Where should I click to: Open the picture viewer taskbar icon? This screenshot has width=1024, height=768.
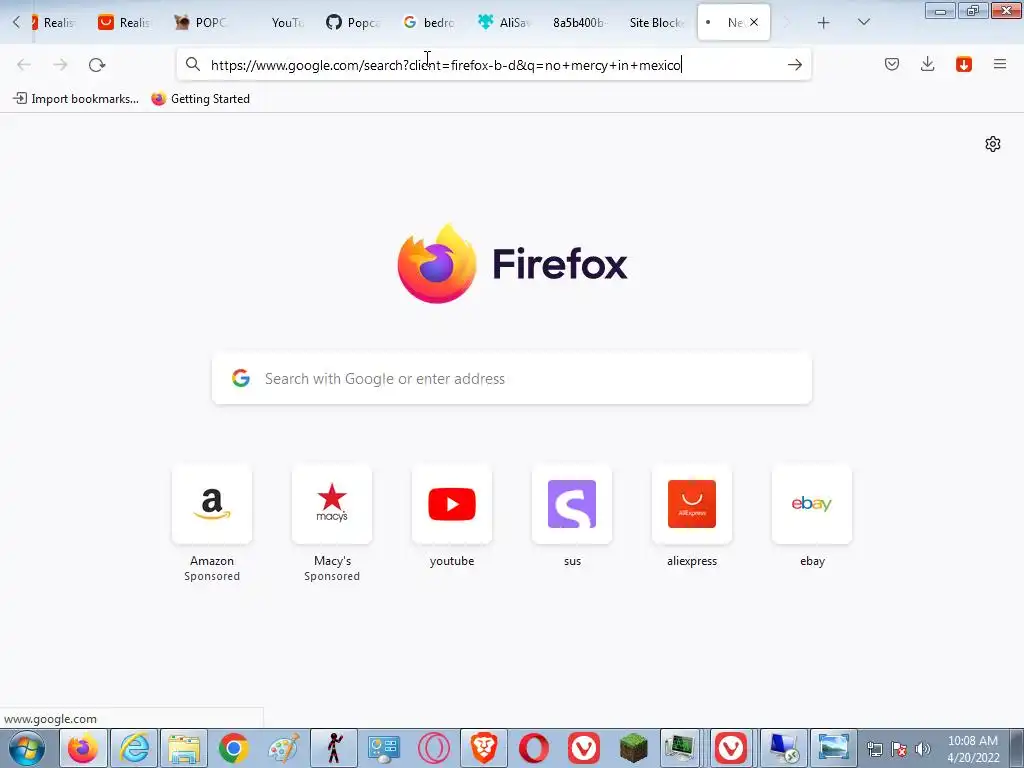click(x=833, y=748)
